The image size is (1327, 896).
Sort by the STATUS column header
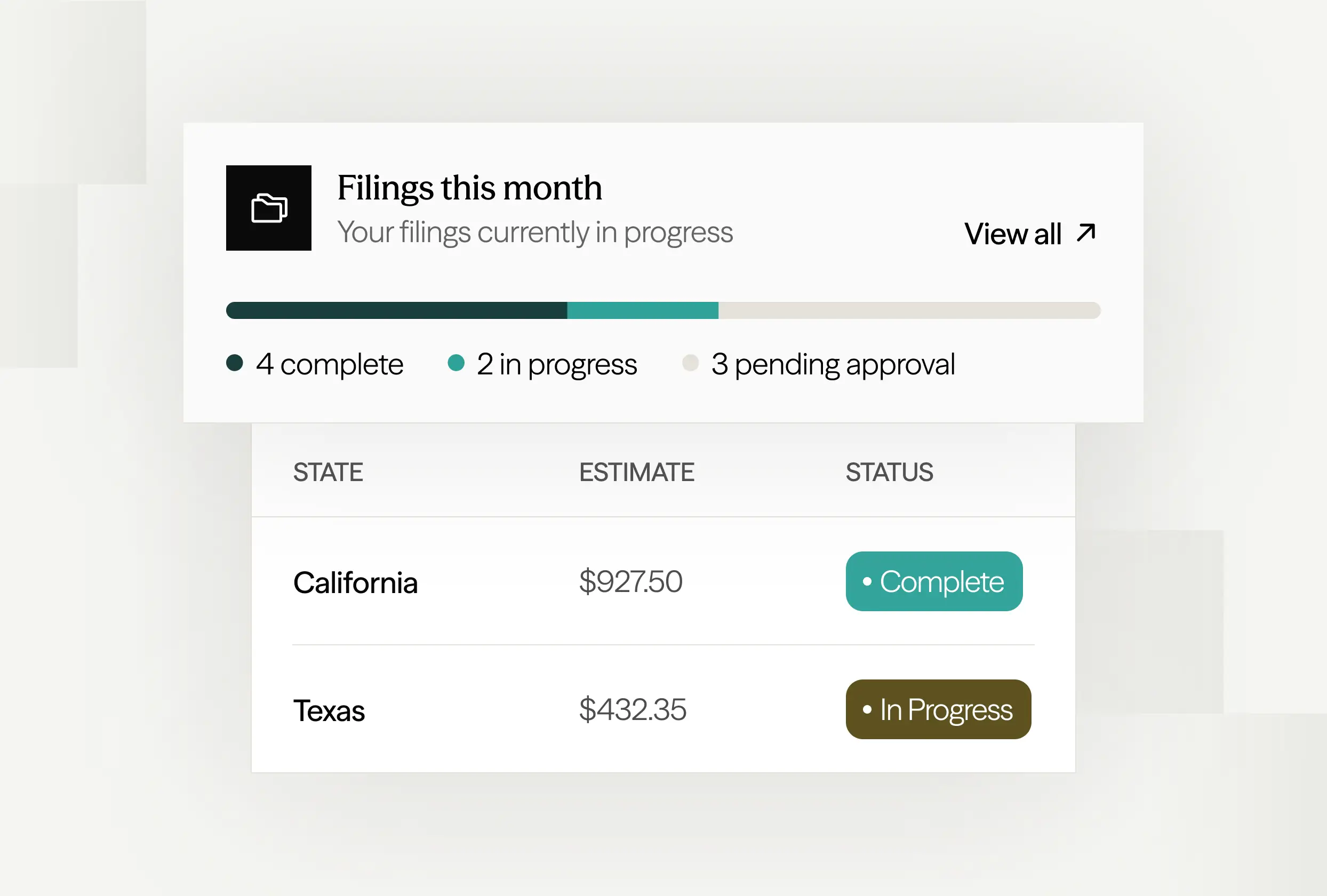(889, 473)
